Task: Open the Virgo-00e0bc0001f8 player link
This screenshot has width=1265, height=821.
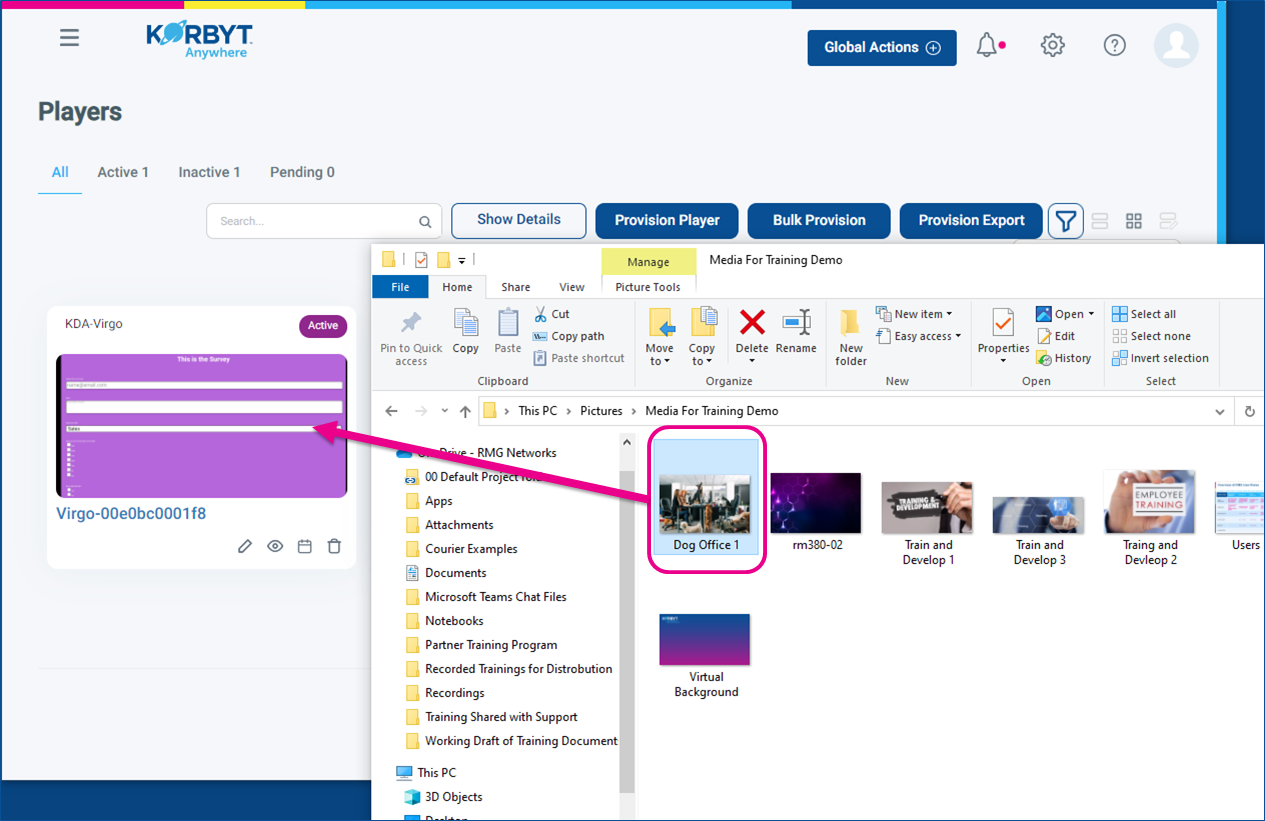Action: point(131,514)
